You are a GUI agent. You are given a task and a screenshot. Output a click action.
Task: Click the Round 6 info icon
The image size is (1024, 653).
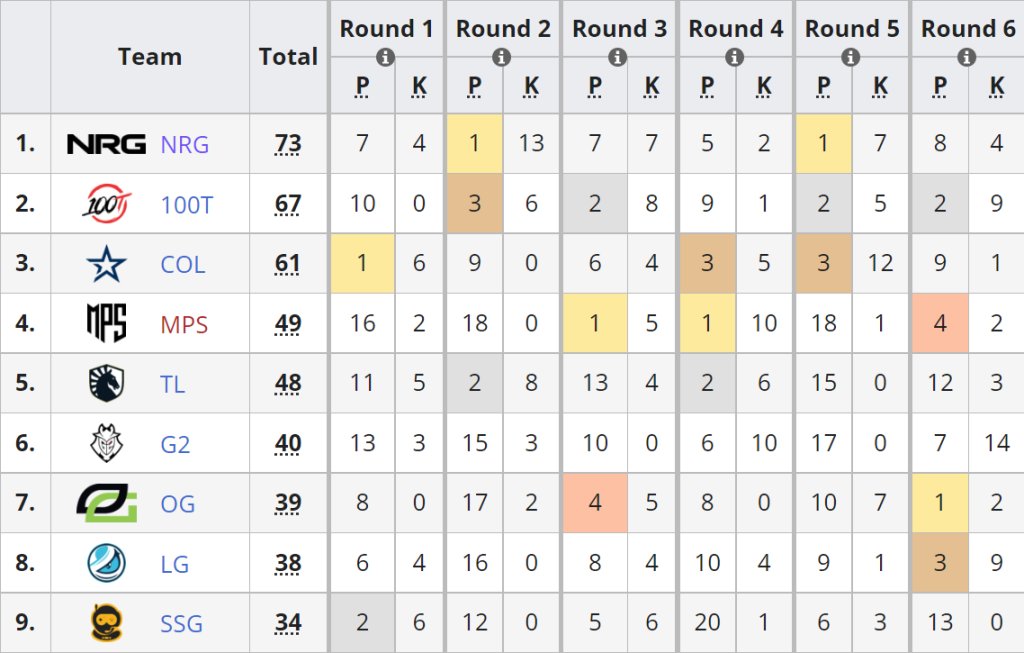[967, 57]
